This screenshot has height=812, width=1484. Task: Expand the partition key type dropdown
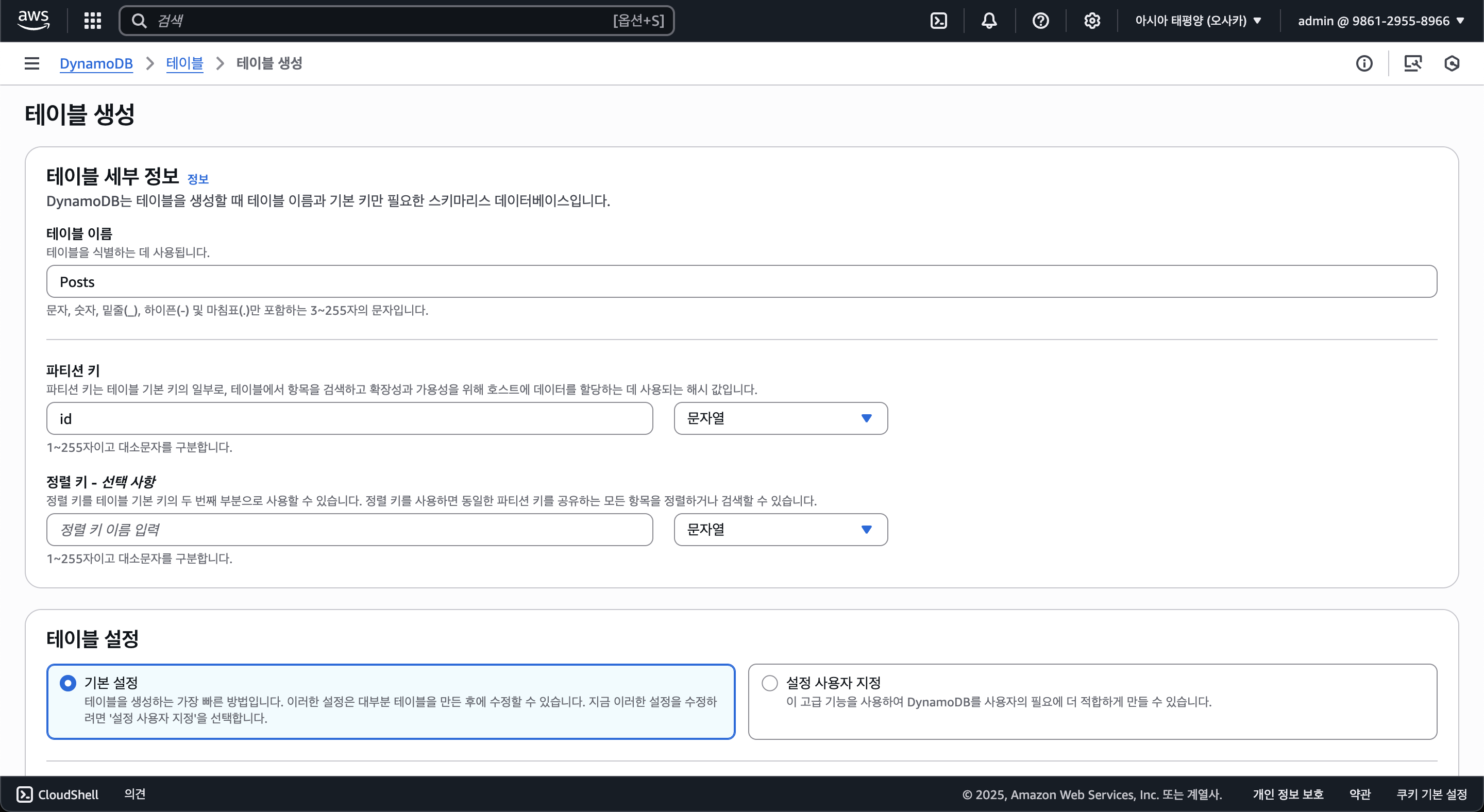click(780, 419)
